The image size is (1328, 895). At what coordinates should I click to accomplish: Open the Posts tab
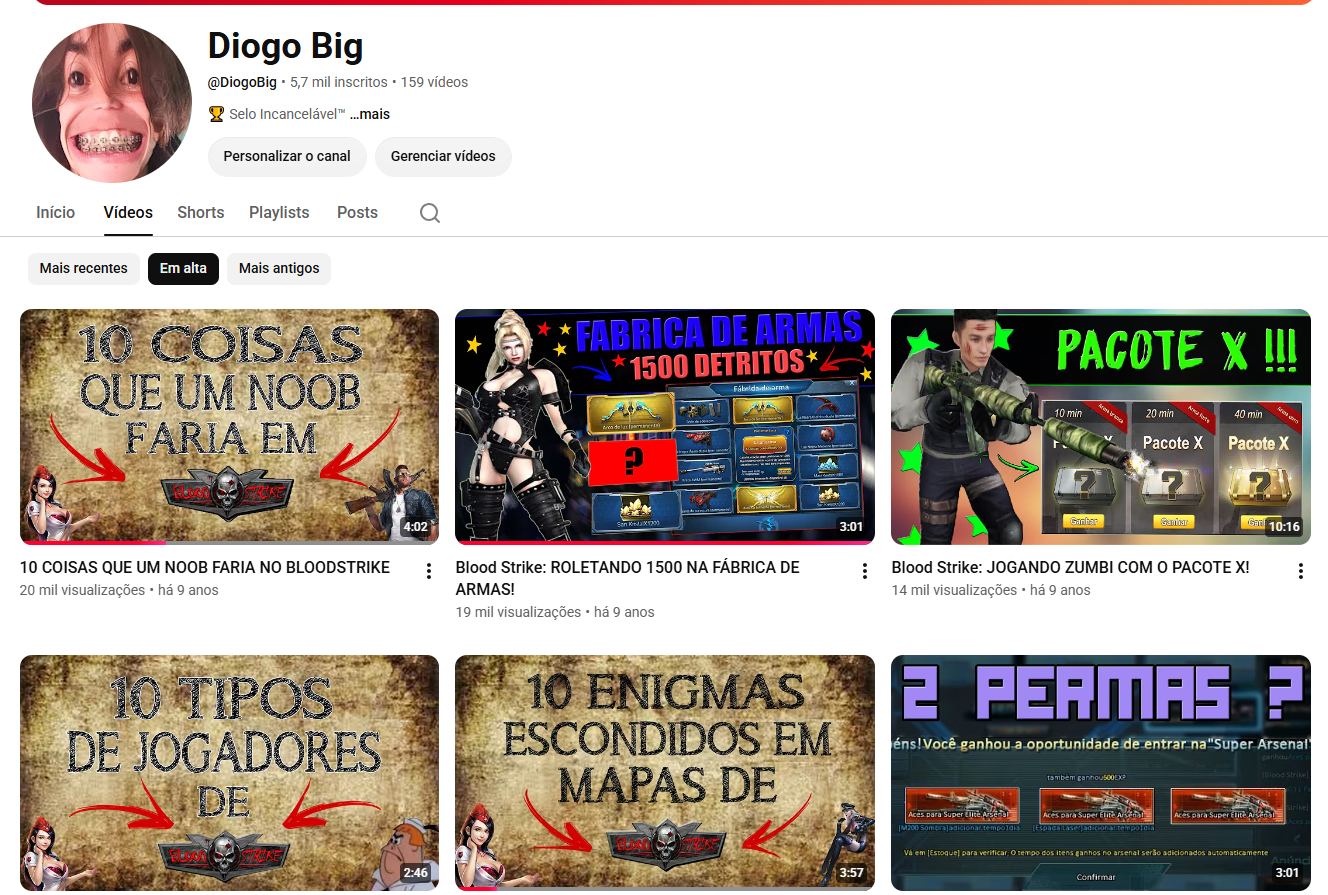[x=357, y=212]
